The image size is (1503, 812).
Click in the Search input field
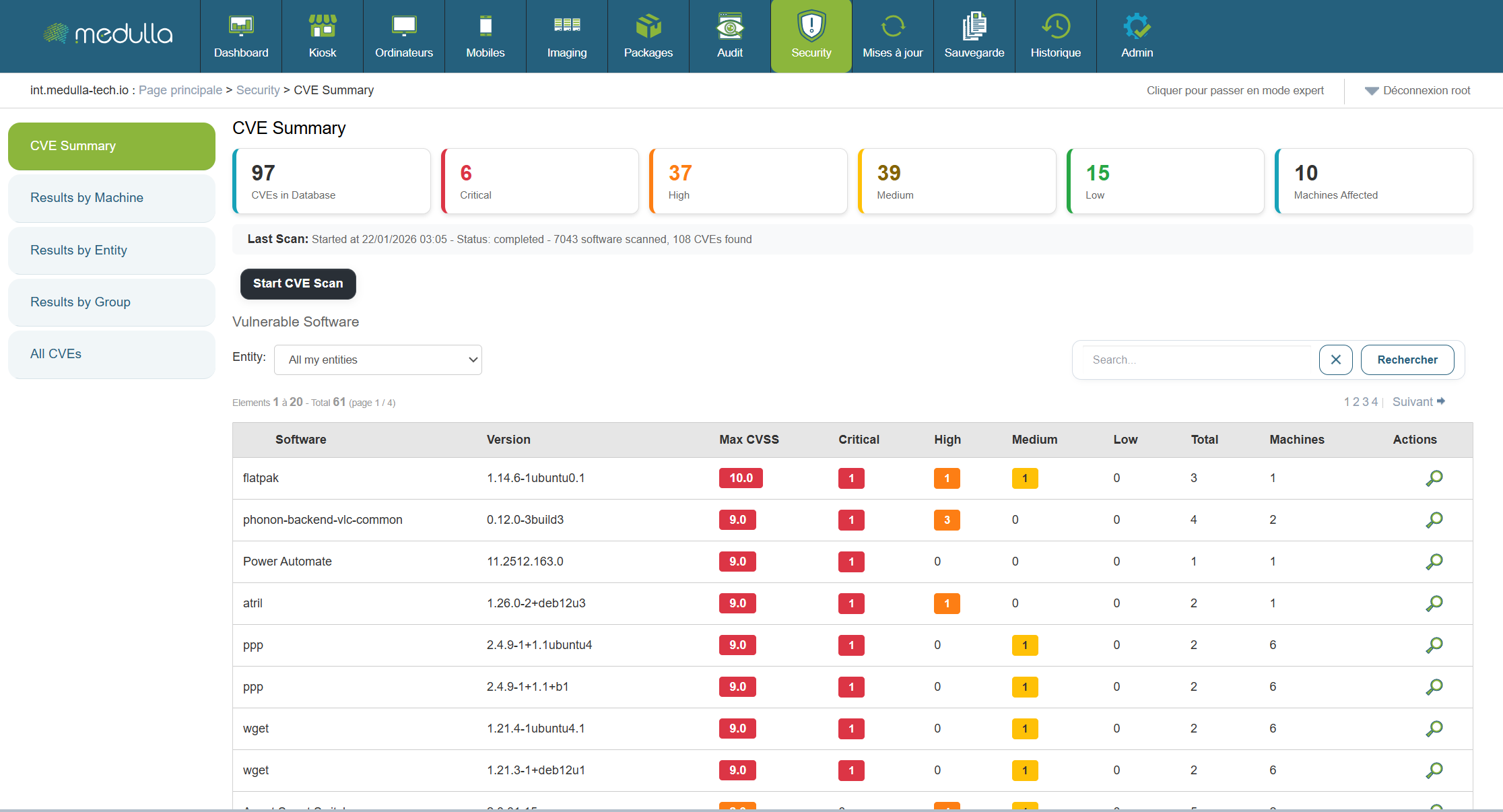pyautogui.click(x=1195, y=360)
